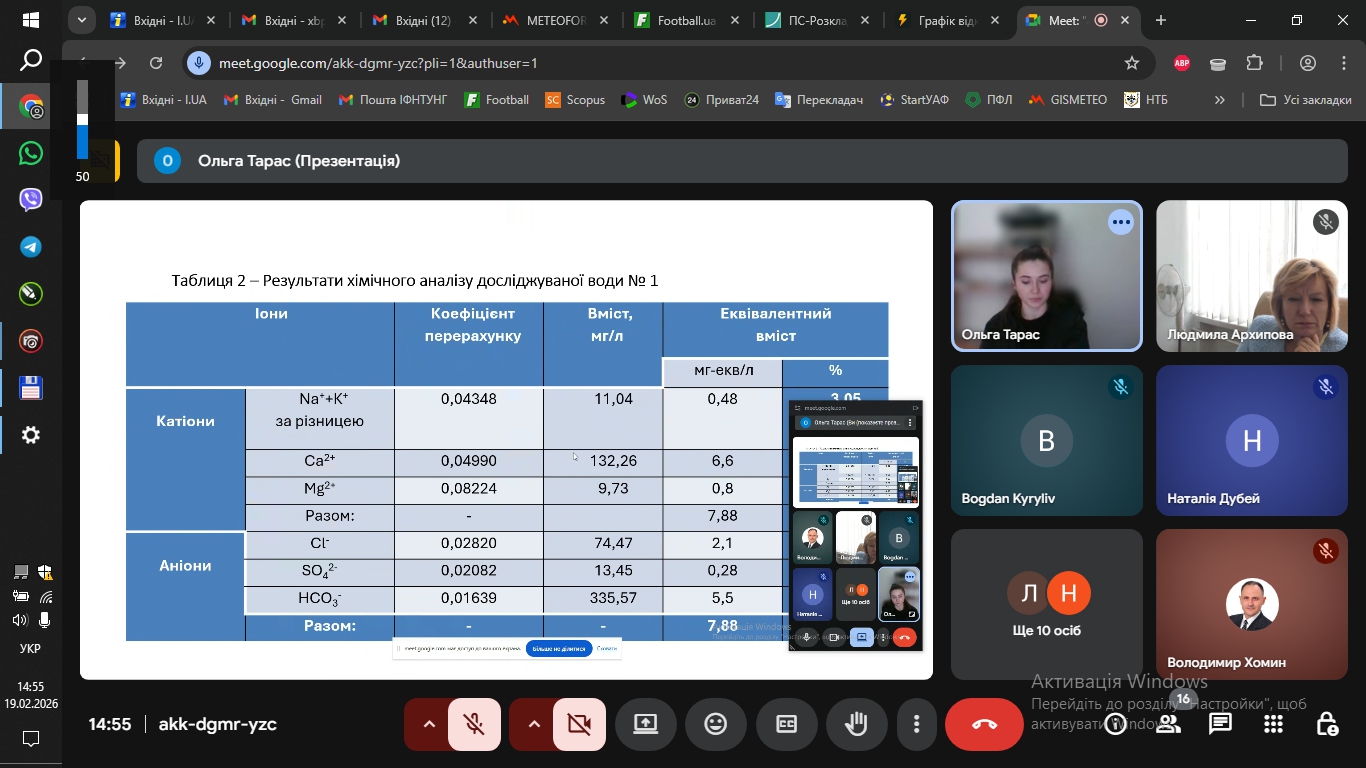Viewport: 1366px width, 768px height.
Task: Open more options three-dot menu
Action: [917, 724]
